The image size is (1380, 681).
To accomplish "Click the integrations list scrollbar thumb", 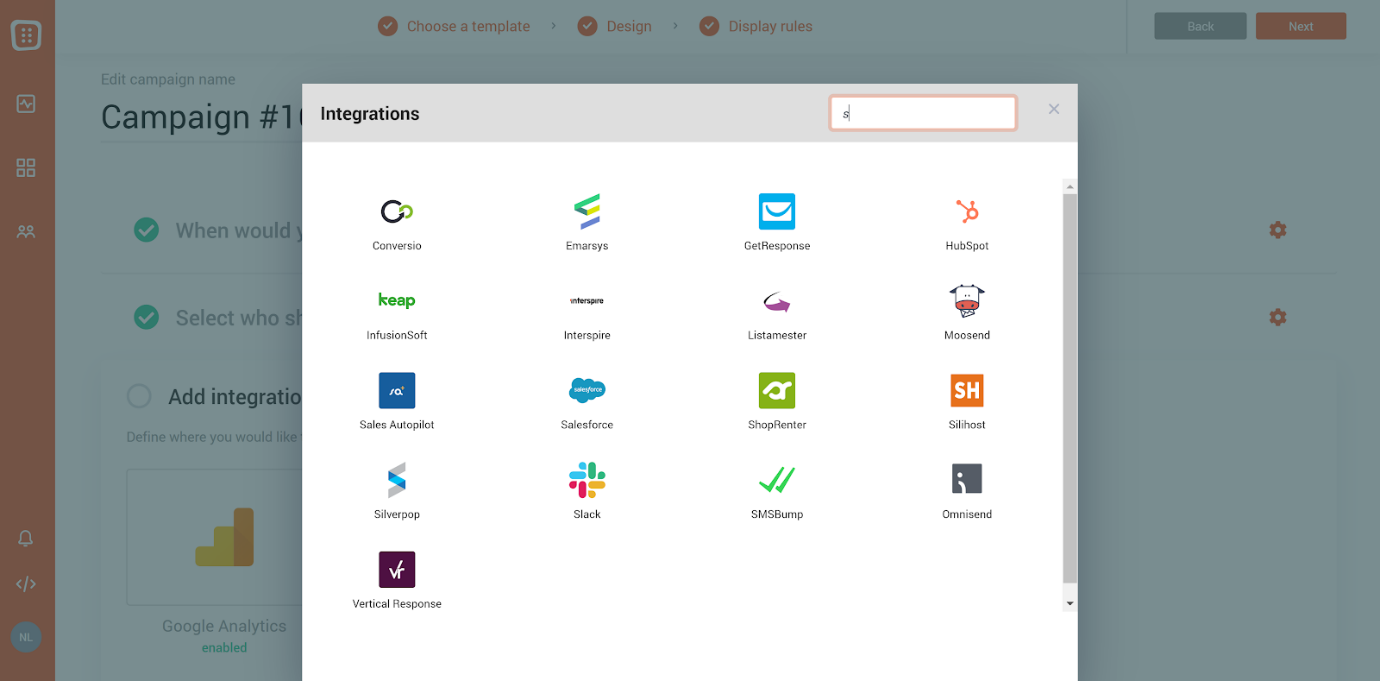I will click(x=1070, y=388).
